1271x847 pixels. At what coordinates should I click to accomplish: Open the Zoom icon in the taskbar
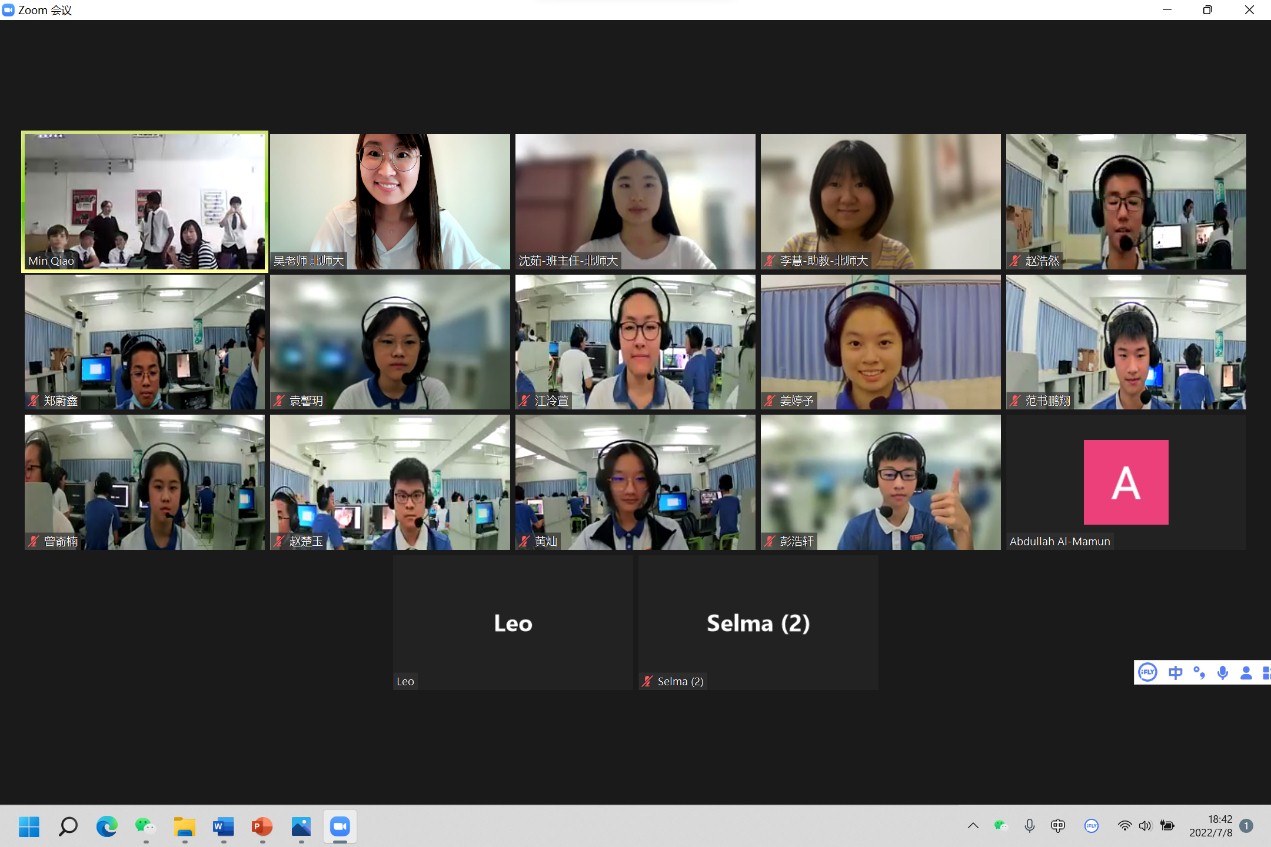(339, 826)
